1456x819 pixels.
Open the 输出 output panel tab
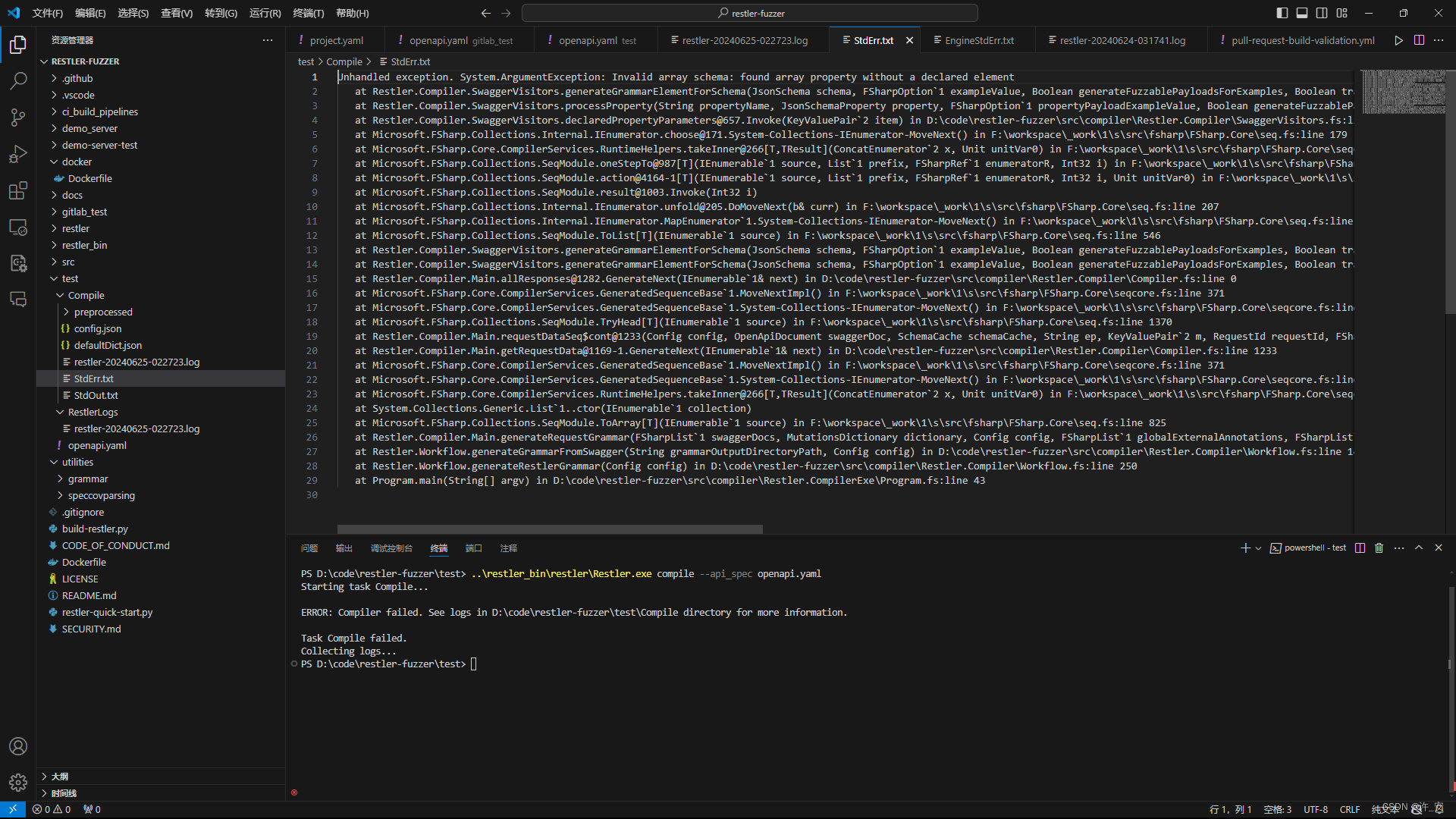(344, 548)
